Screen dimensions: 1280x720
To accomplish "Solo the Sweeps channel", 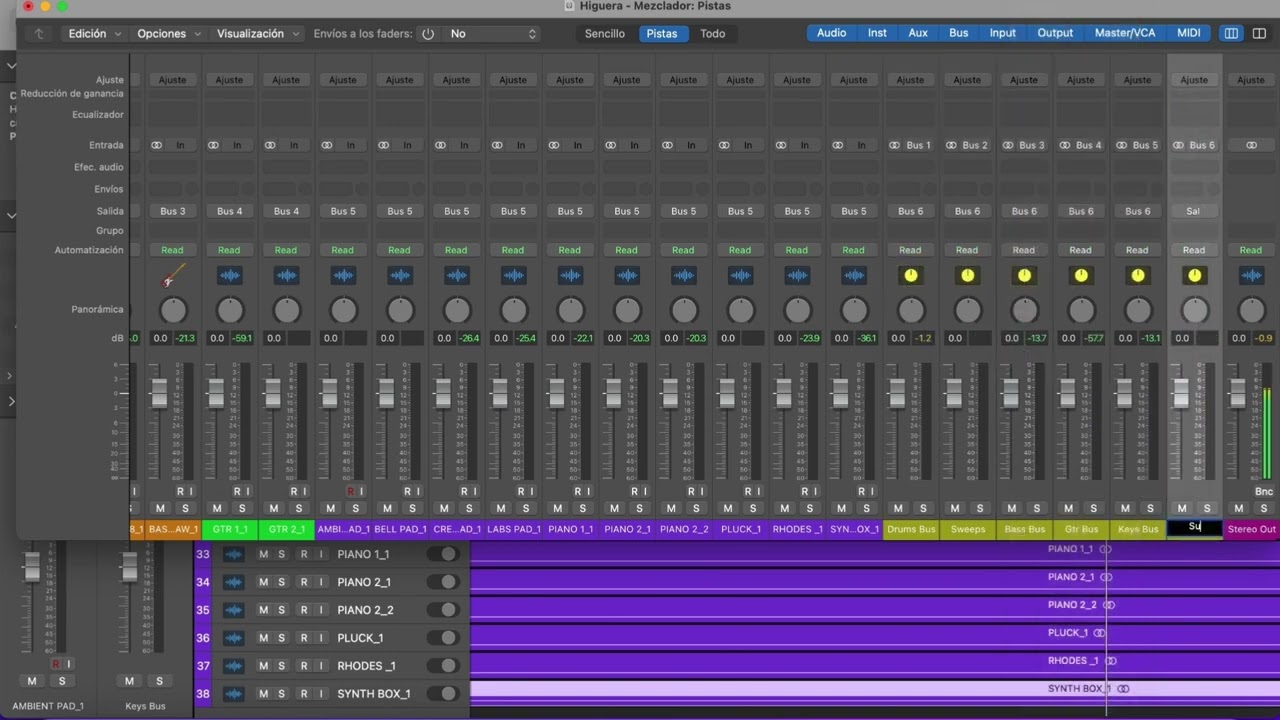I will coord(980,509).
